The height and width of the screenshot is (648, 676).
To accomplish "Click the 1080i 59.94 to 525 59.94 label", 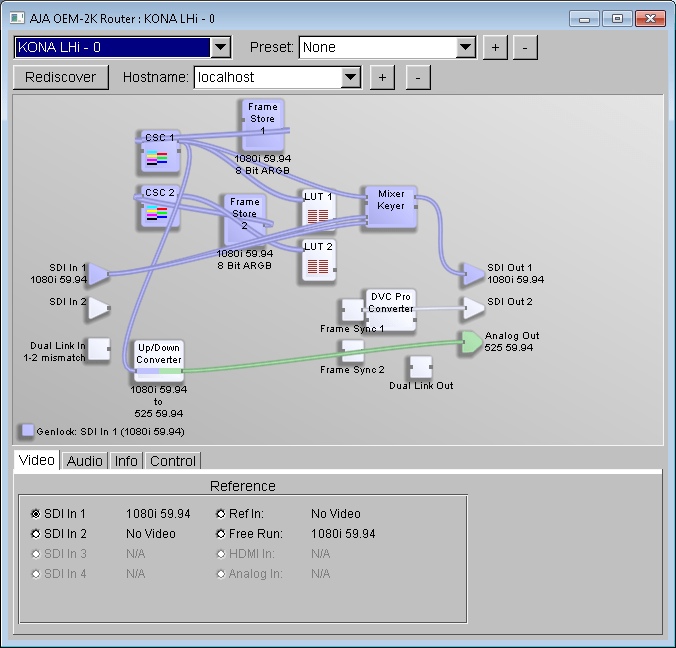I will (x=159, y=401).
